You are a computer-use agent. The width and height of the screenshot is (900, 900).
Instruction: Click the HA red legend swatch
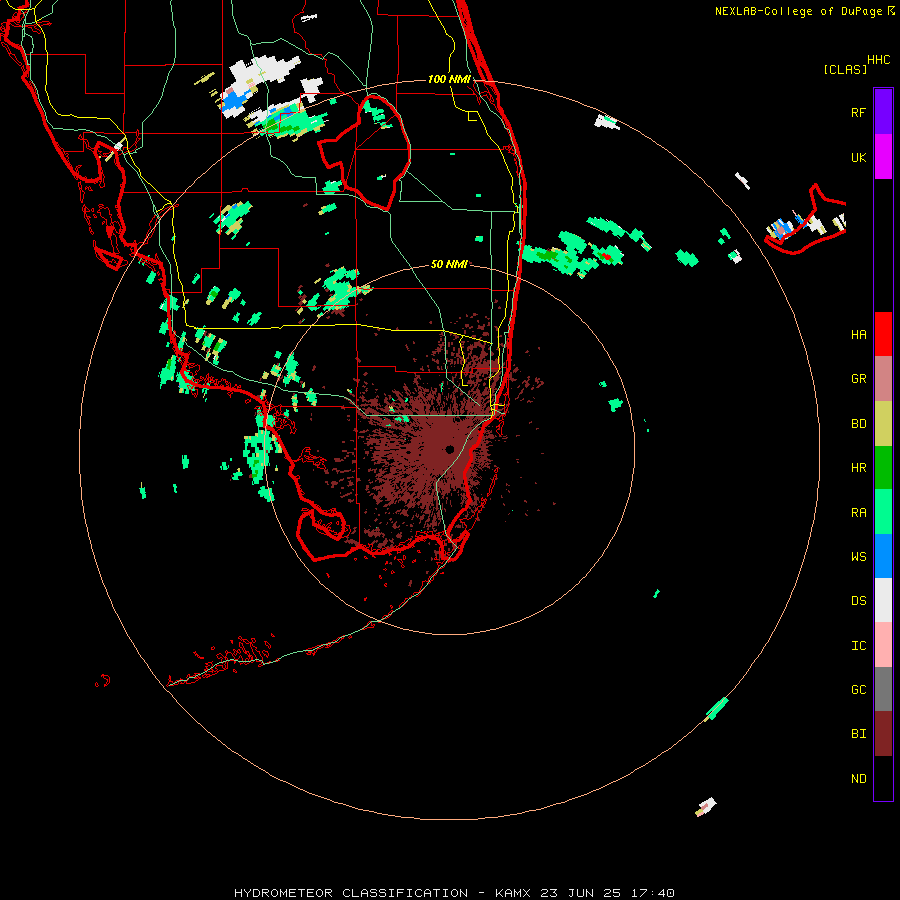point(883,334)
